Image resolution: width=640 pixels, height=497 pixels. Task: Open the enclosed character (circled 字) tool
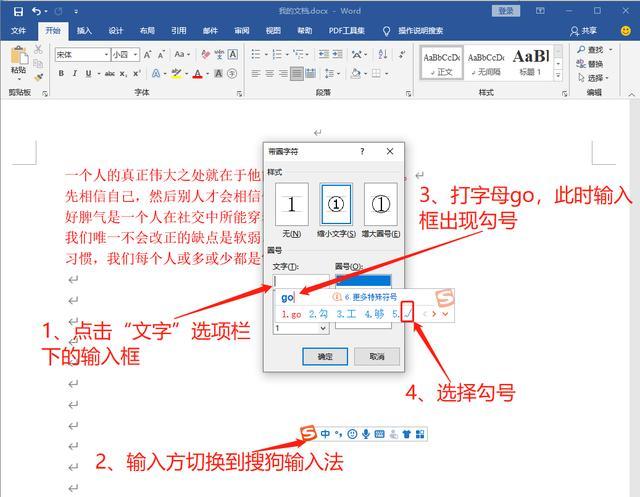[x=232, y=73]
